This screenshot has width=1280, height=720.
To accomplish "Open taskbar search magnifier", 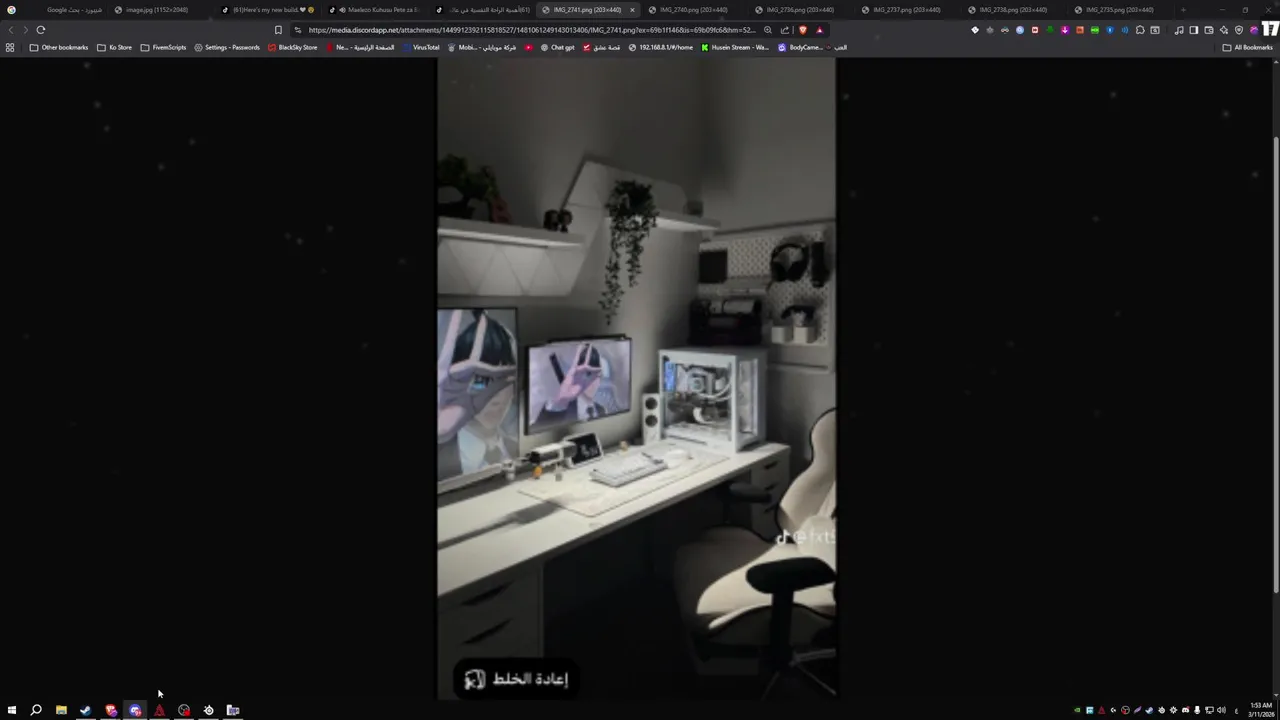I will pos(36,710).
